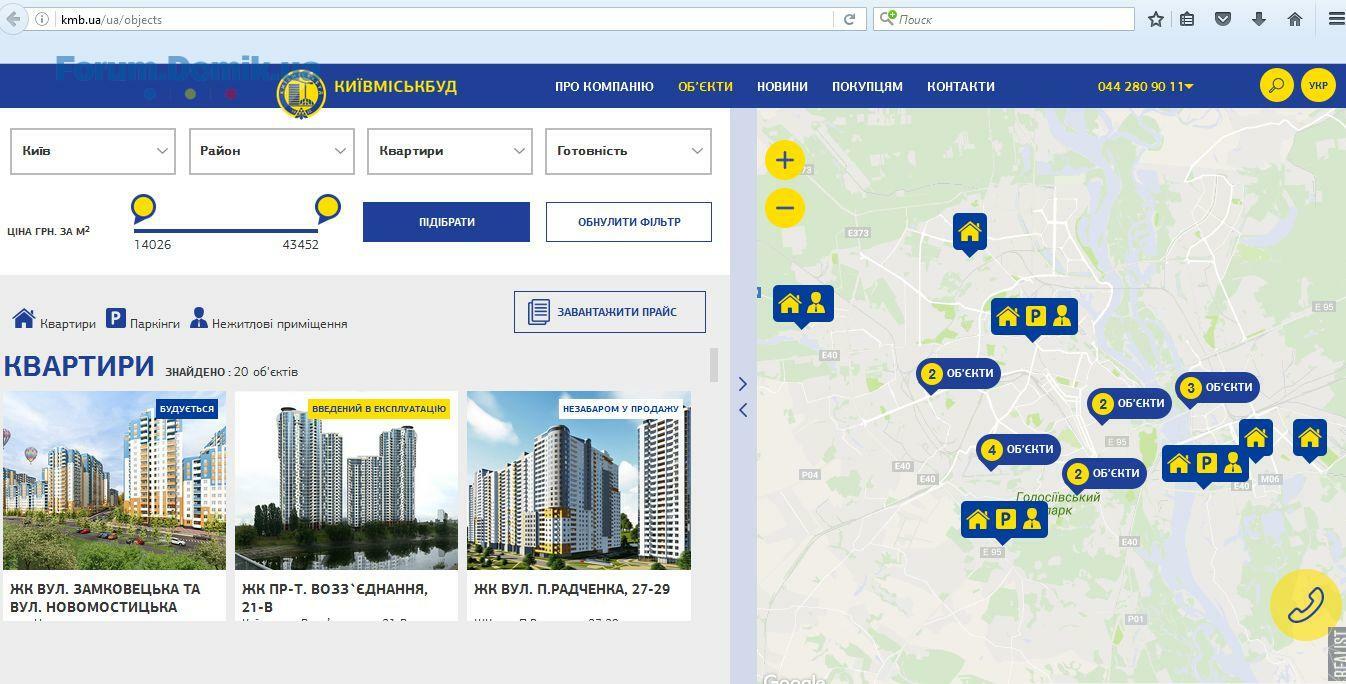Open site search magnifier icon
The image size is (1346, 684).
(x=1276, y=86)
